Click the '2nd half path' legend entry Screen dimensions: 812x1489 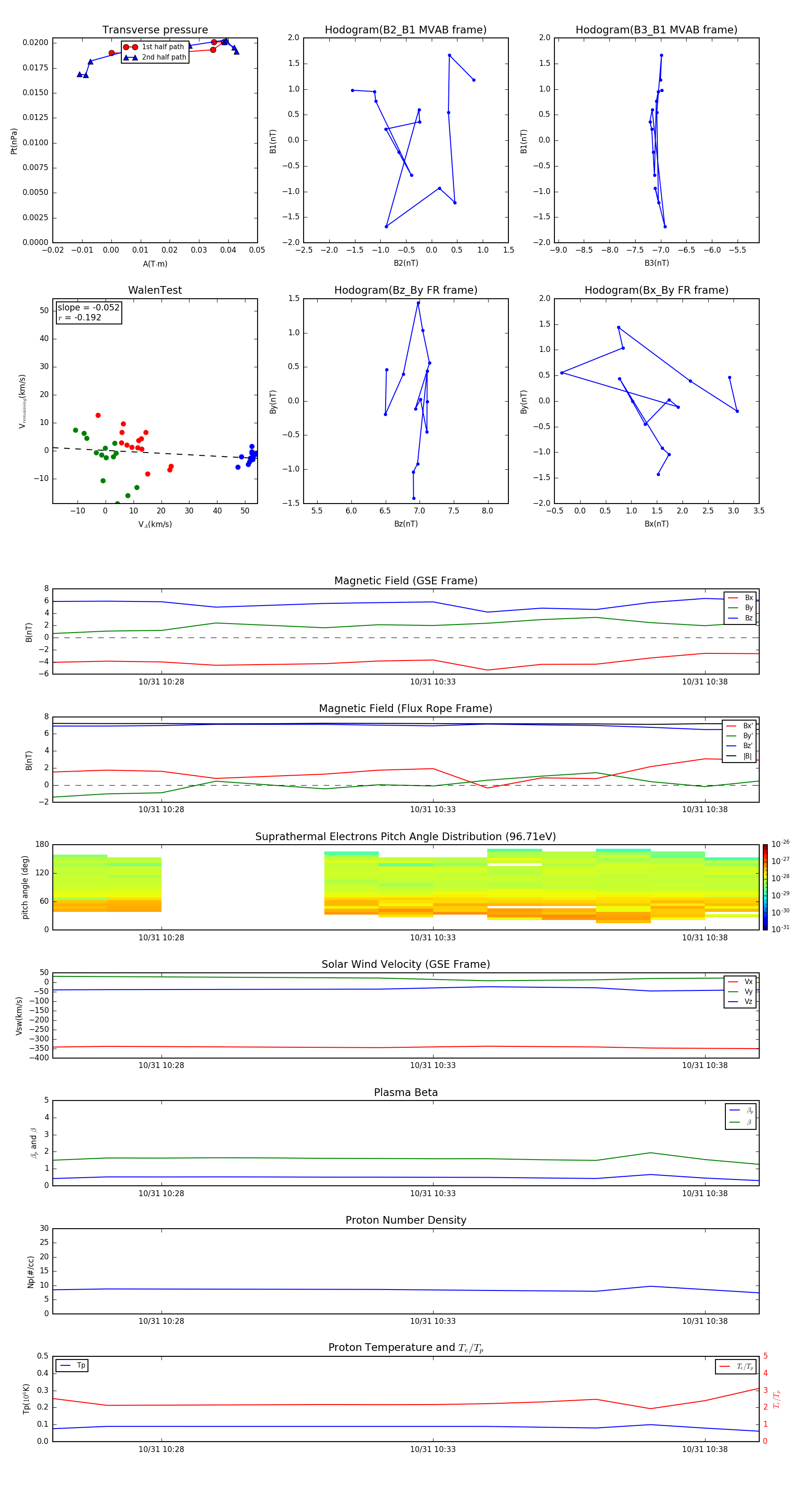click(154, 57)
